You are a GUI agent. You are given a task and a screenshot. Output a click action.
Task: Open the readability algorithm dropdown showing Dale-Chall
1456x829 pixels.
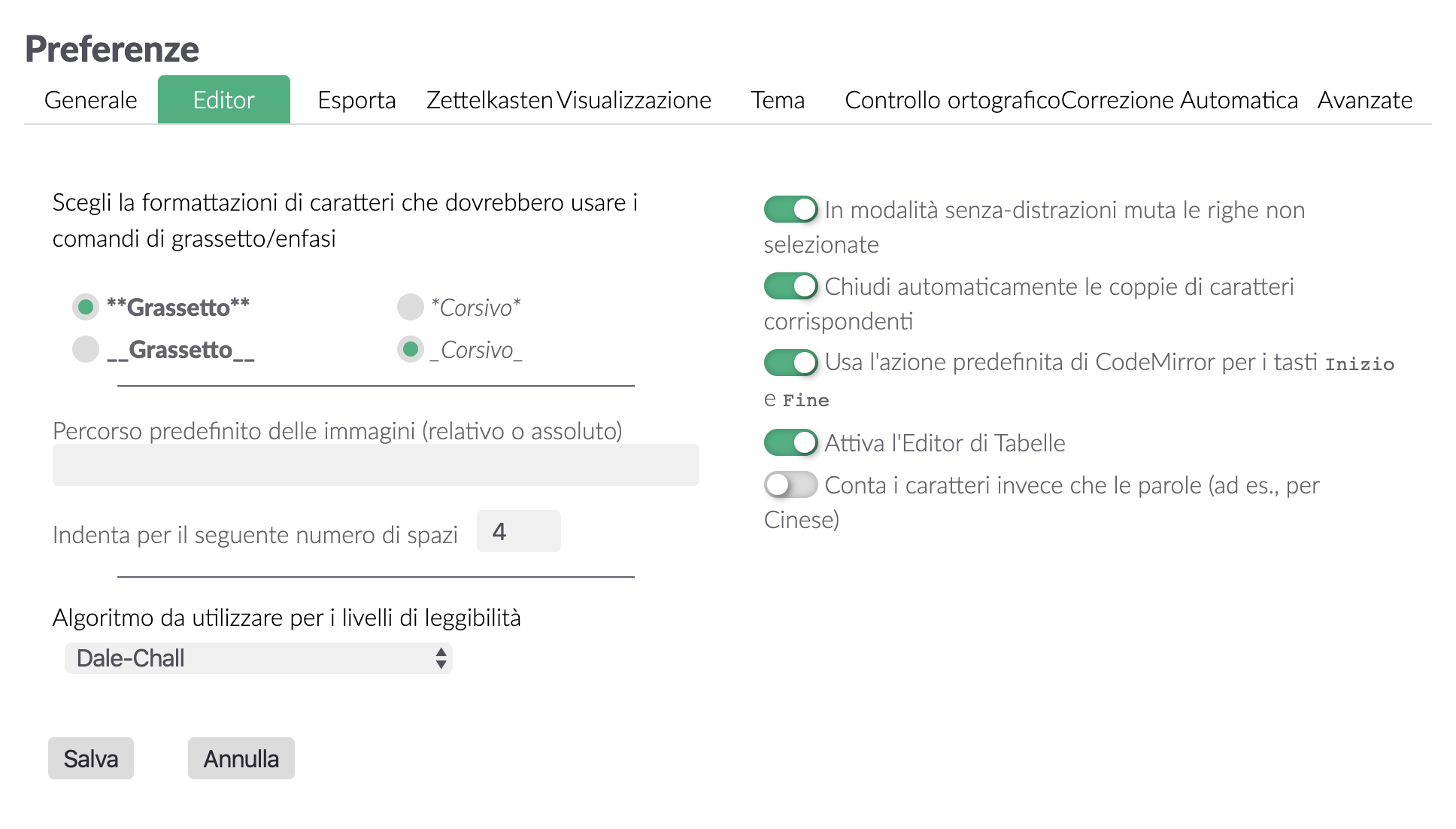point(259,658)
